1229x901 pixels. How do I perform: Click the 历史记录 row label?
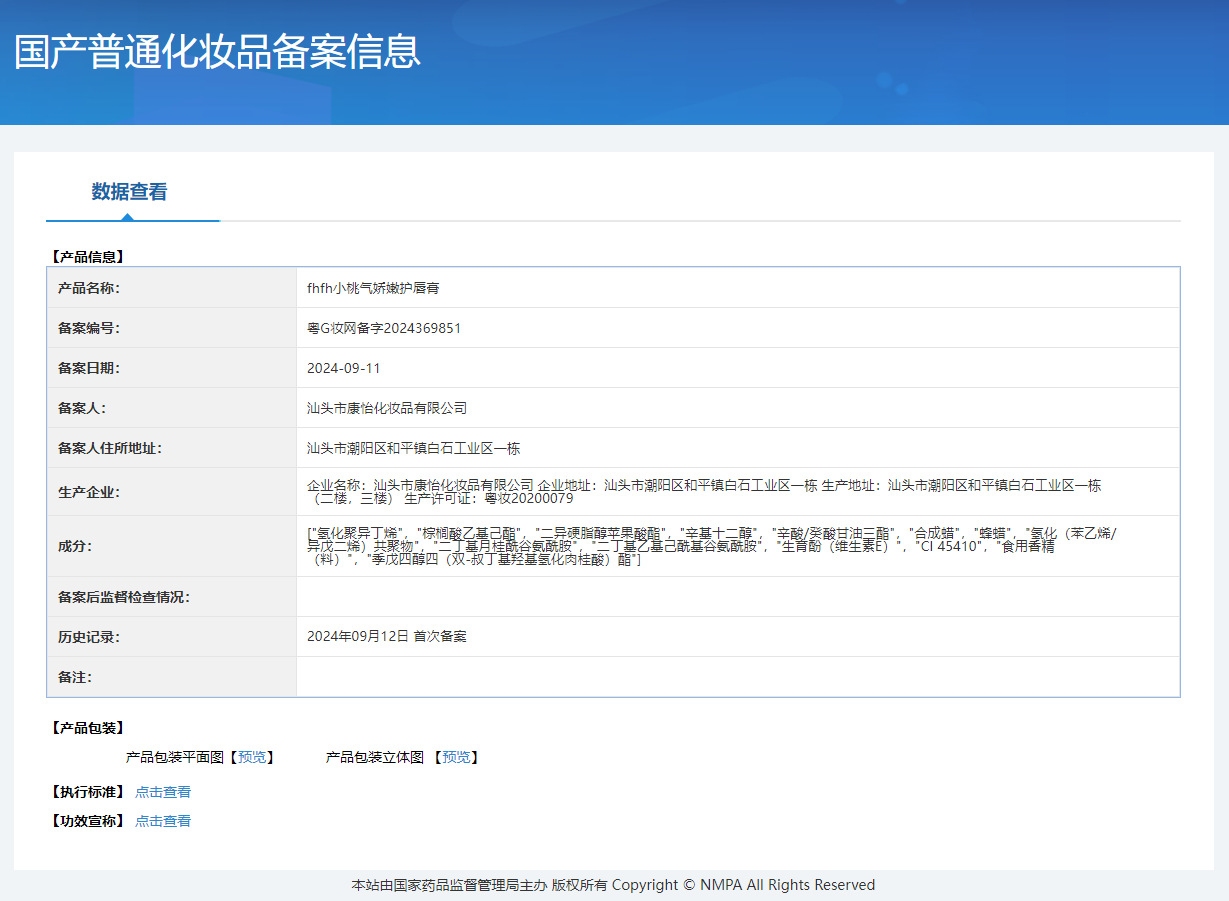89,636
